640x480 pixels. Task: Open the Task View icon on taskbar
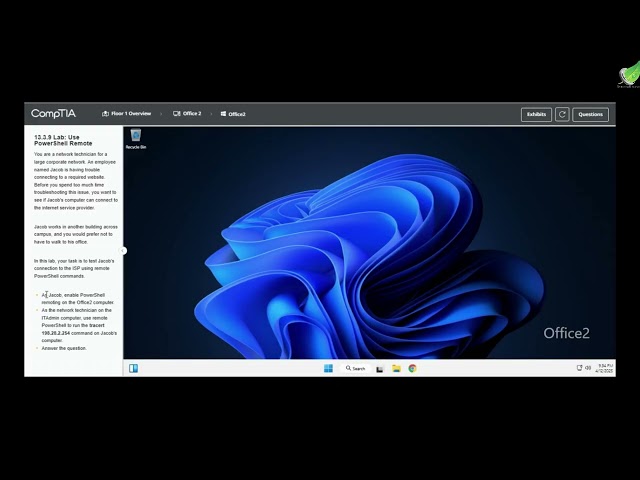(x=380, y=369)
